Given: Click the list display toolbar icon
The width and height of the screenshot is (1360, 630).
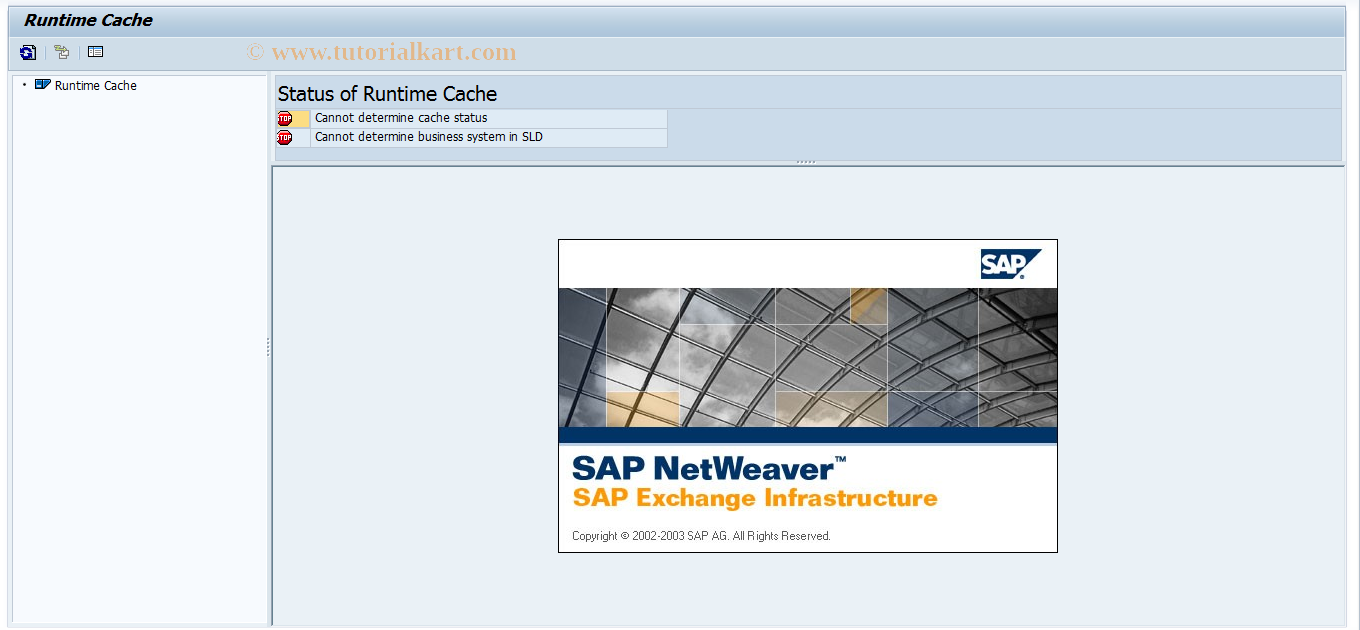Looking at the screenshot, I should click(96, 52).
